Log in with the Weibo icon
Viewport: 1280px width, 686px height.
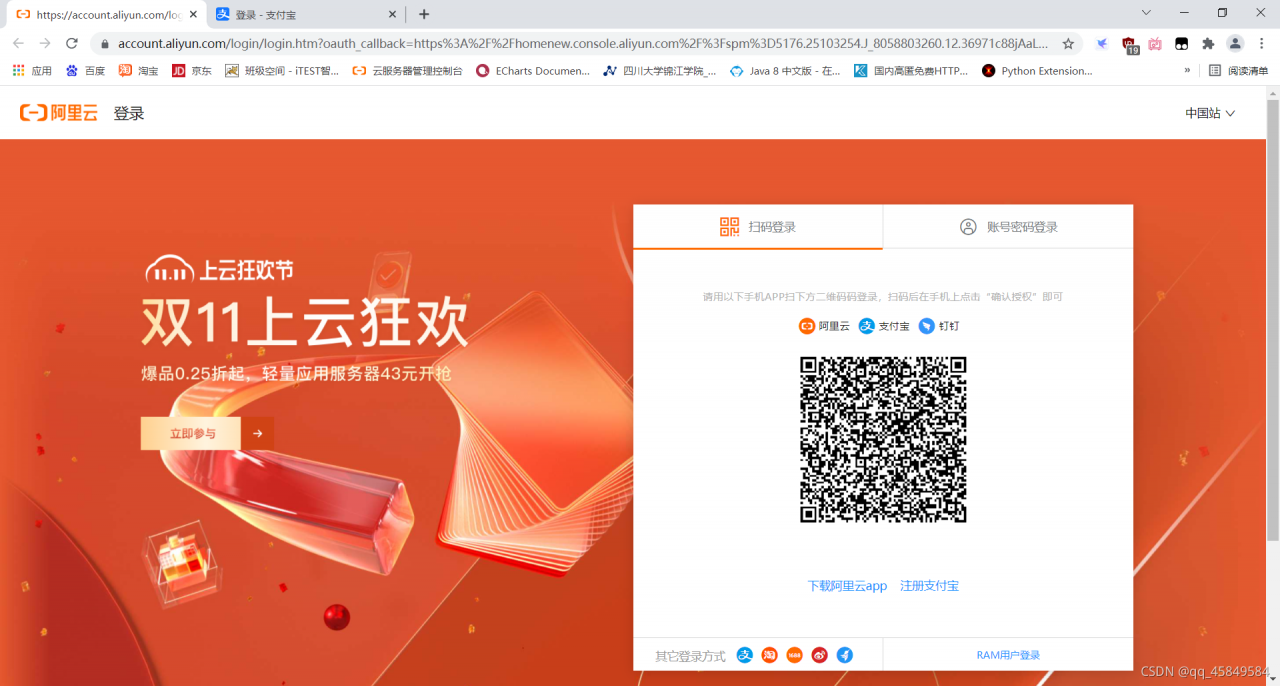pos(820,655)
